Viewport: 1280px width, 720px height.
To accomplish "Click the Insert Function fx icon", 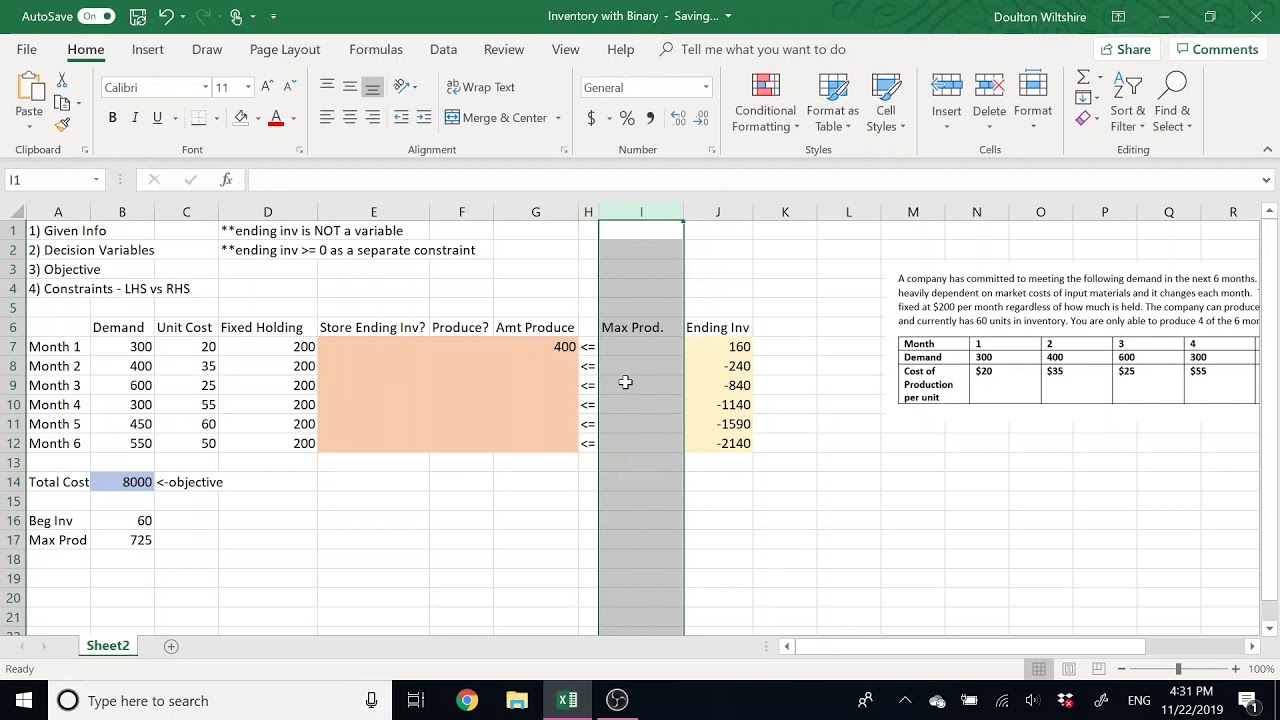I will tap(226, 179).
